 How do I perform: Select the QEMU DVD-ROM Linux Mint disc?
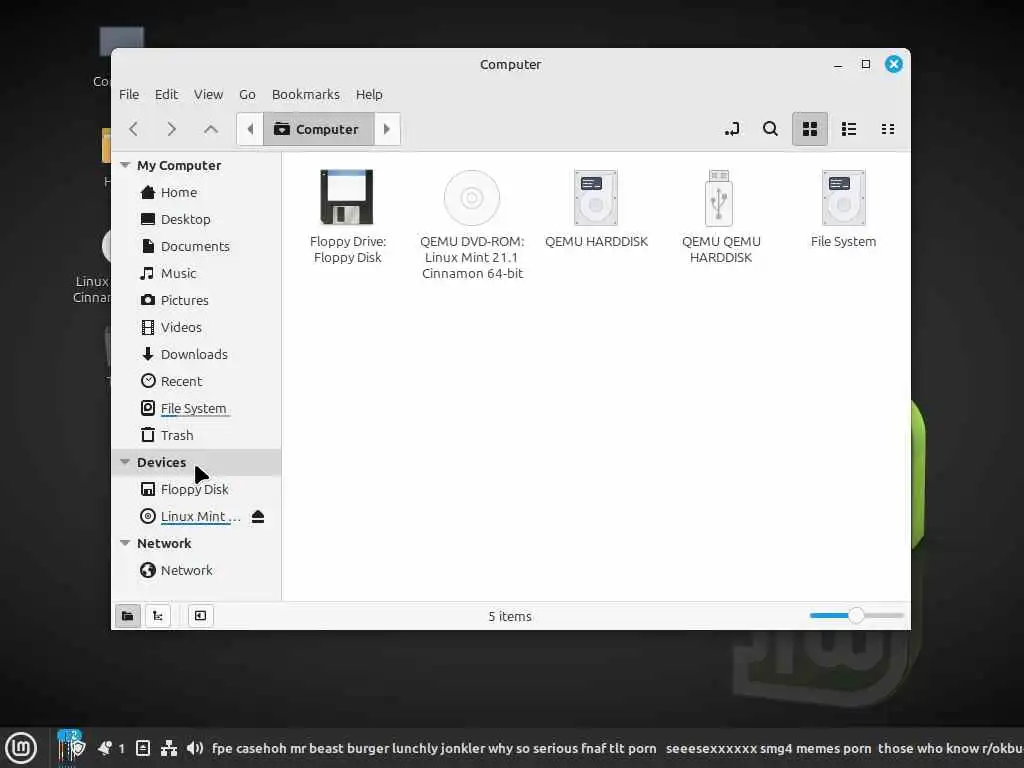coord(472,197)
